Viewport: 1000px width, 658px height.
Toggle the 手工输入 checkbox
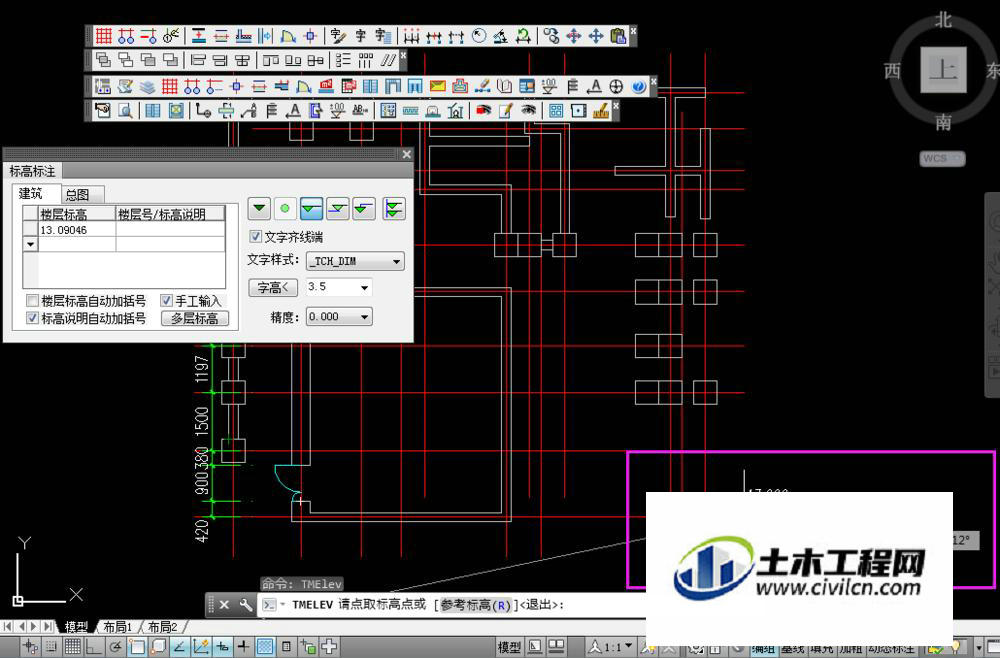click(x=166, y=300)
